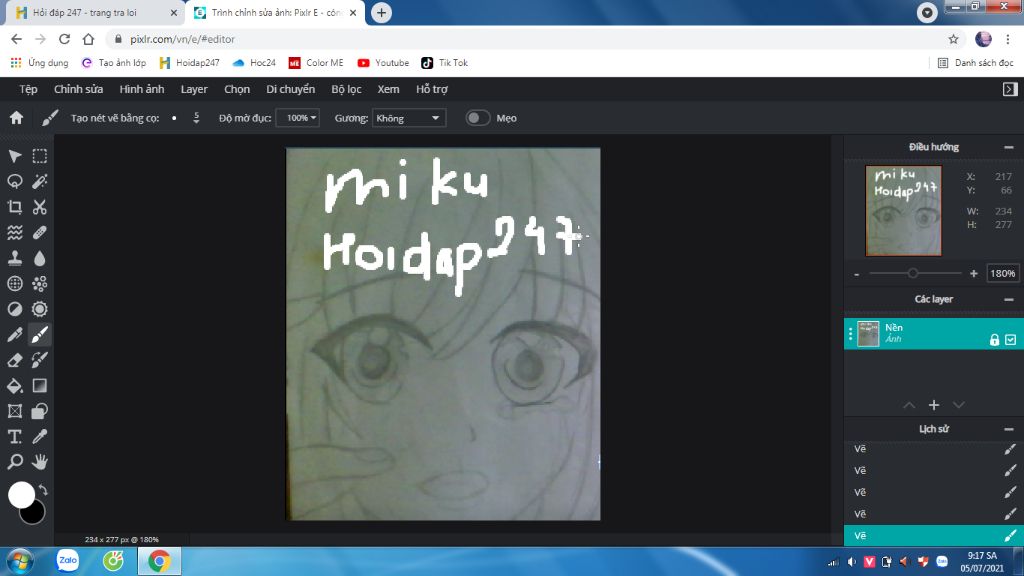Open black background color swatch
Image resolution: width=1024 pixels, height=576 pixels.
(x=33, y=514)
